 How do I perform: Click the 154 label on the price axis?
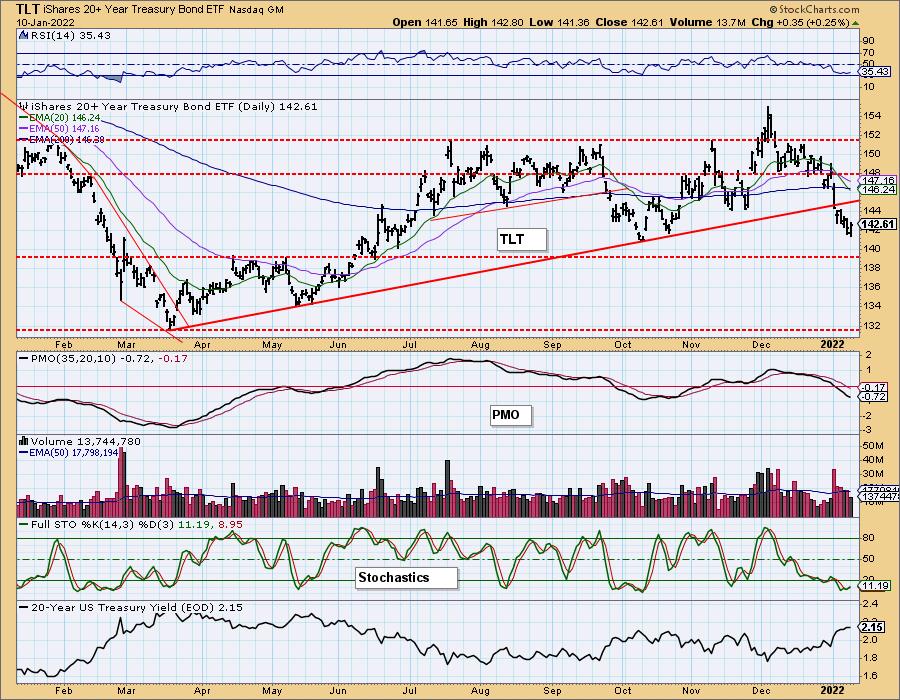pos(872,115)
